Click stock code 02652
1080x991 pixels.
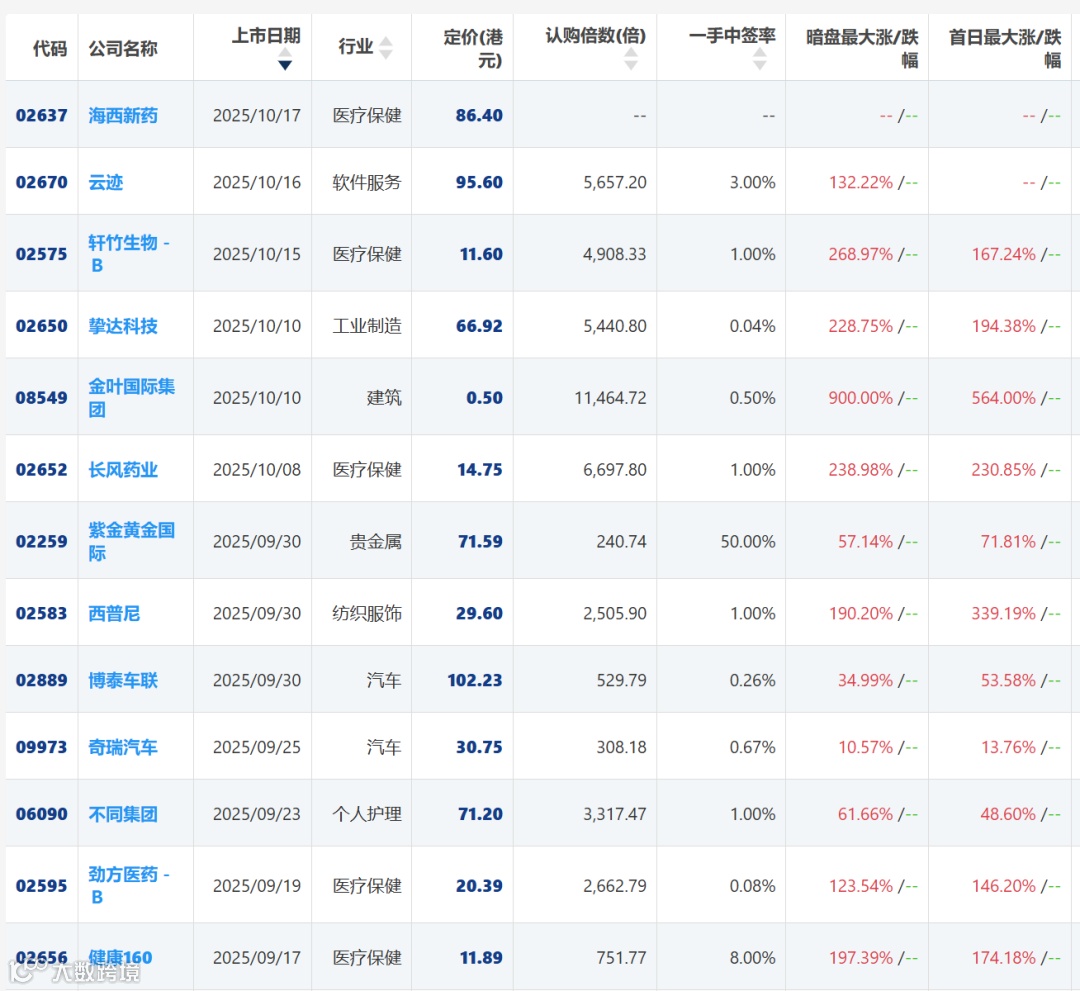(x=41, y=470)
